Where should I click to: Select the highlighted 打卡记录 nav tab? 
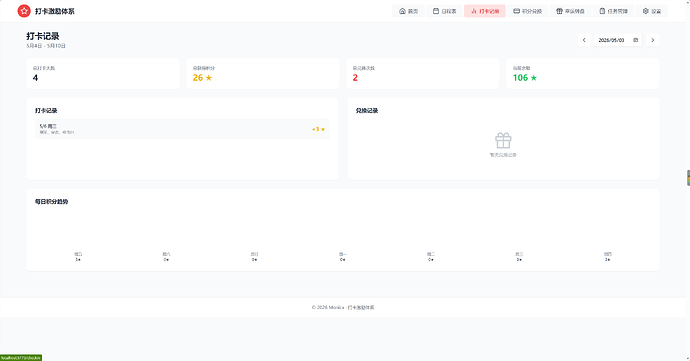[x=485, y=11]
